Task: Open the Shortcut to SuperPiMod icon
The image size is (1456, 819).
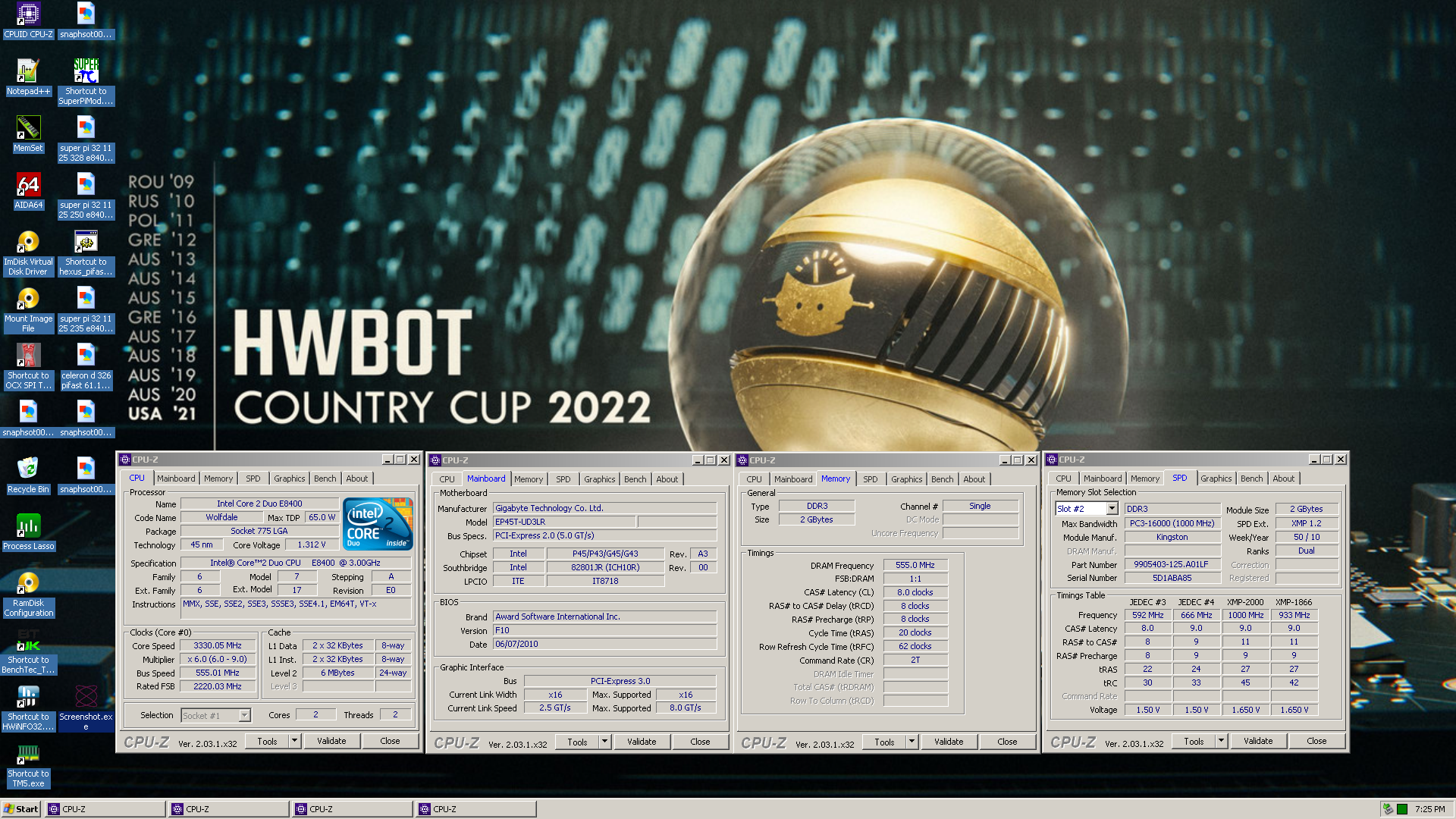Action: 86,81
